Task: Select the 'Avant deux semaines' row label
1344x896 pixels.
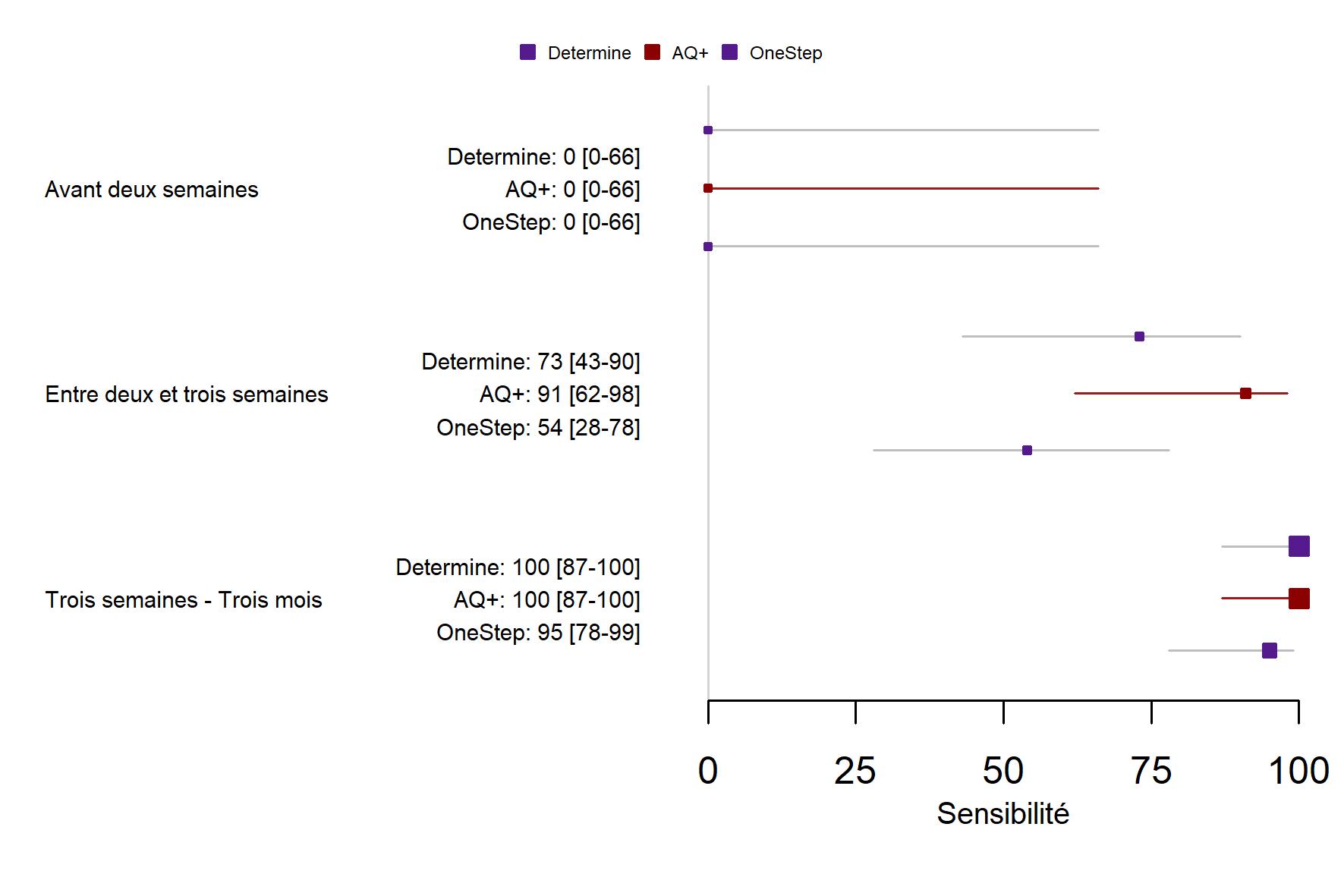Action: (x=152, y=190)
